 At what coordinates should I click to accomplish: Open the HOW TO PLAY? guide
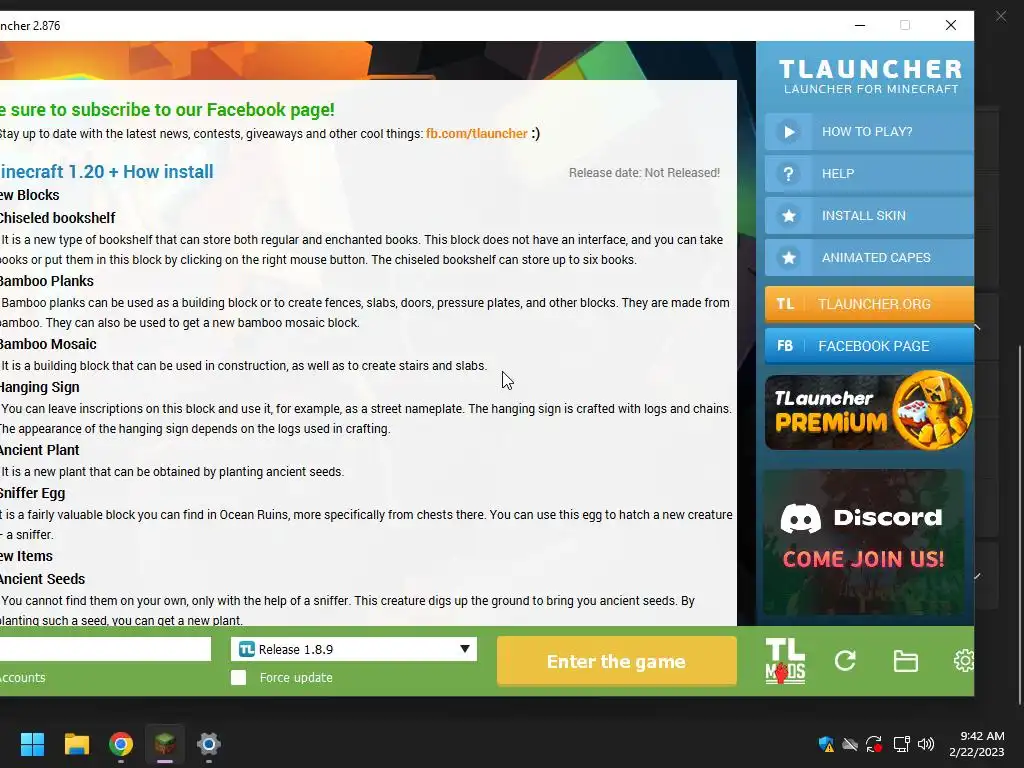tap(869, 131)
